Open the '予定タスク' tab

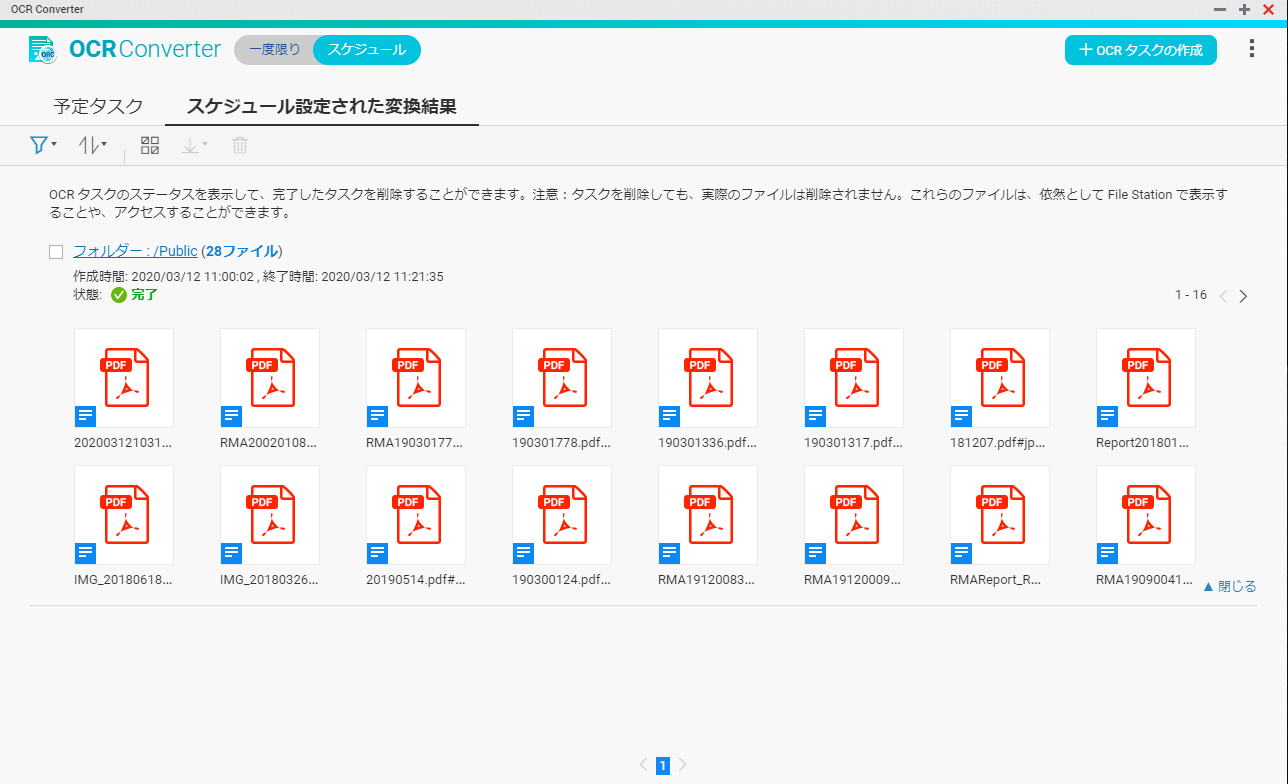click(98, 107)
